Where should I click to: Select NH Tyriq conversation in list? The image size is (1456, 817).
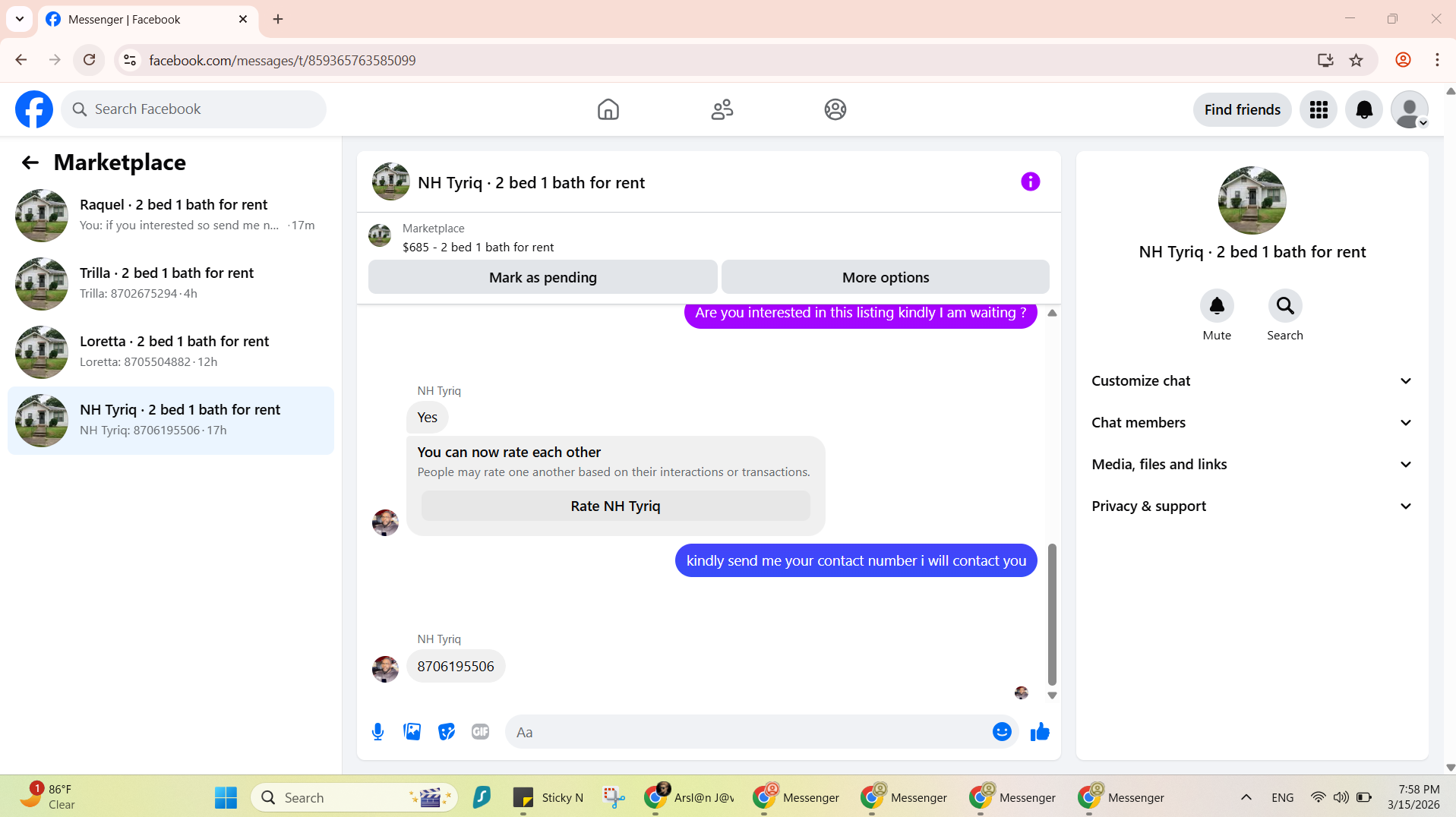point(171,421)
